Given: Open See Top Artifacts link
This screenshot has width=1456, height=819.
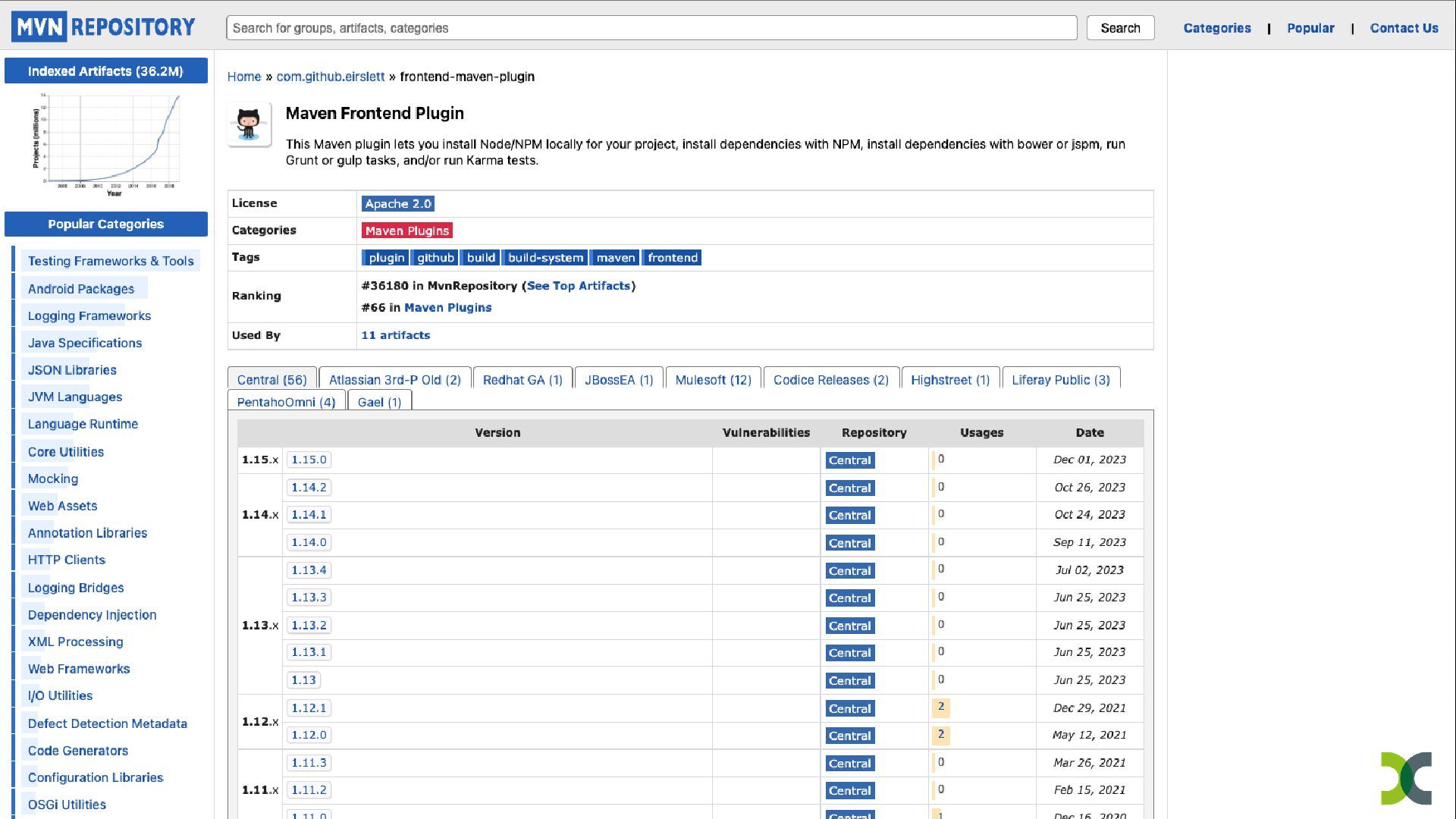Looking at the screenshot, I should pos(579,286).
